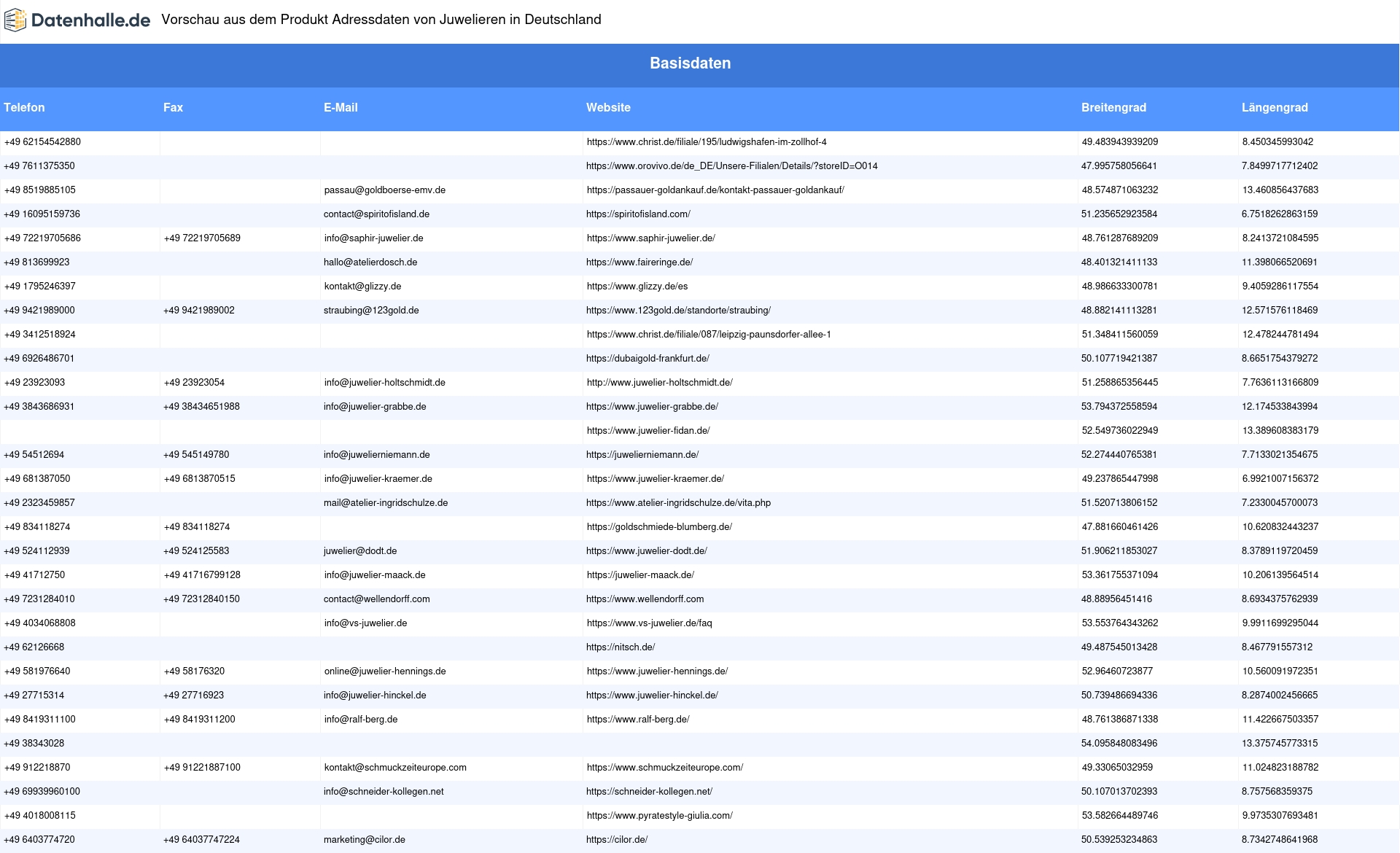Screen dimensions: 1400x853
Task: Select longitude value 8.450345993042
Action: pyautogui.click(x=1277, y=142)
